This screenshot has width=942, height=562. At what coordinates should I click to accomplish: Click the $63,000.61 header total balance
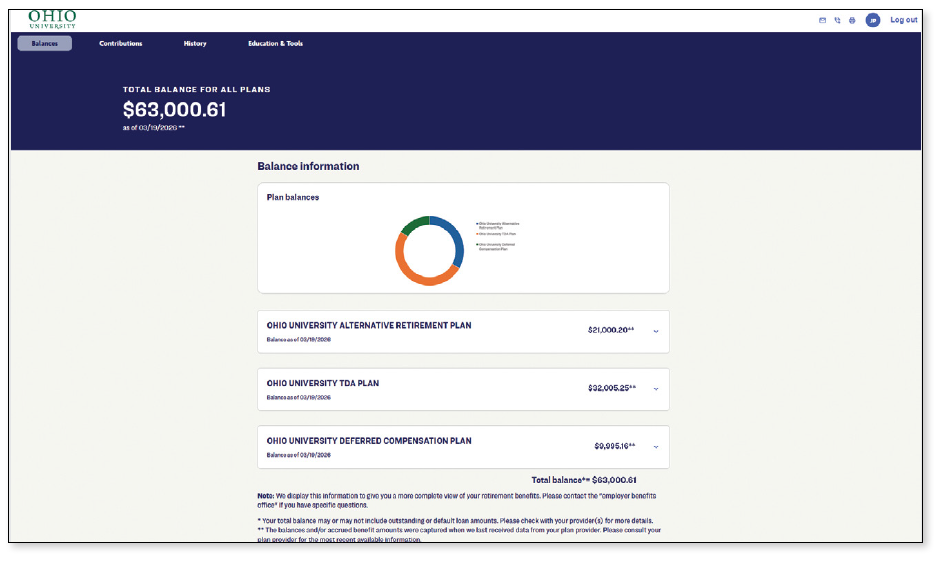tap(174, 110)
